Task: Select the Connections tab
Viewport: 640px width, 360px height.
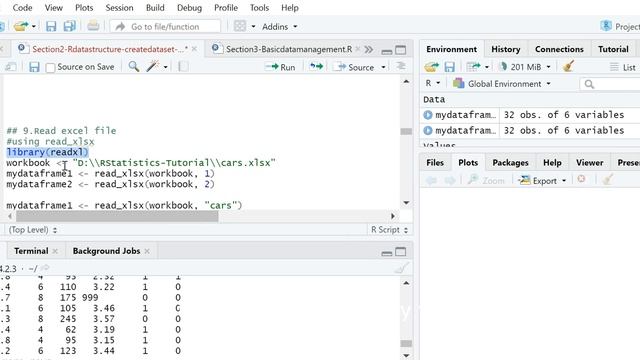Action: 559,49
